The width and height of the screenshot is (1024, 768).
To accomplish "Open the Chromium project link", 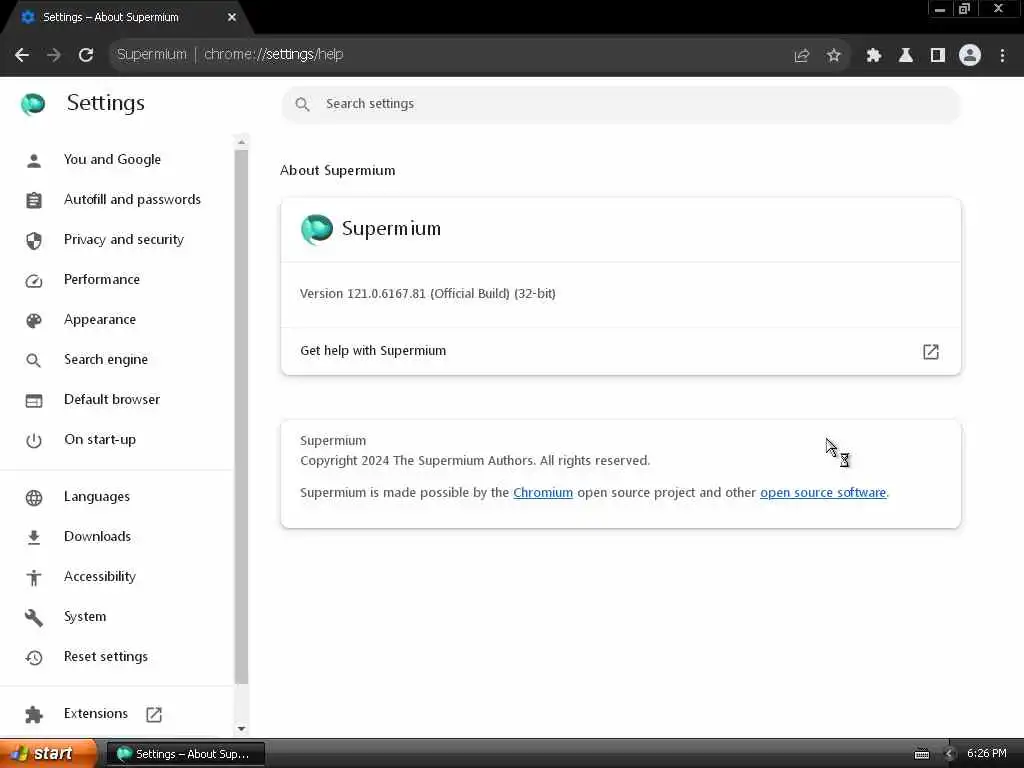I will [543, 492].
